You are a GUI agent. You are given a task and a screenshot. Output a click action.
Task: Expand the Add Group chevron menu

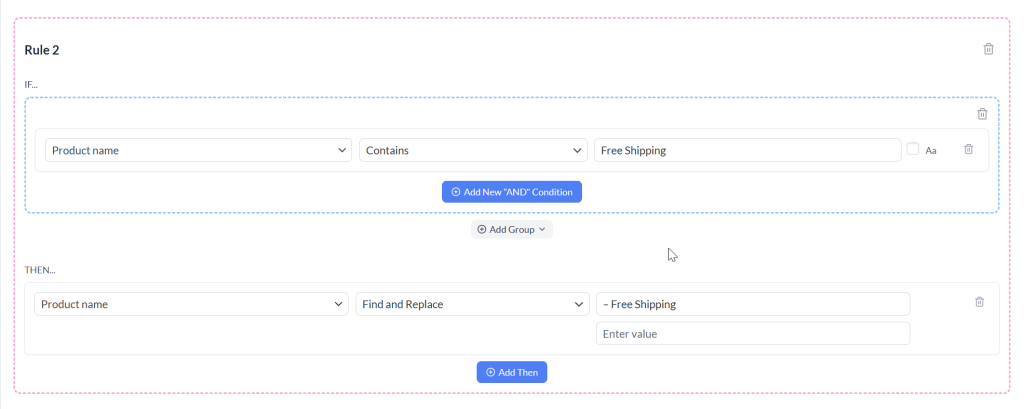point(542,229)
